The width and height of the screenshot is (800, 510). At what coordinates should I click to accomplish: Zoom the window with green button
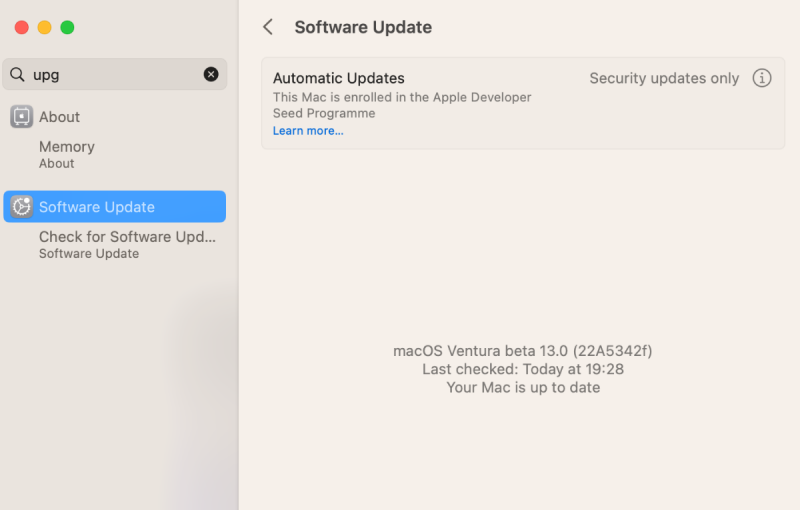(67, 27)
